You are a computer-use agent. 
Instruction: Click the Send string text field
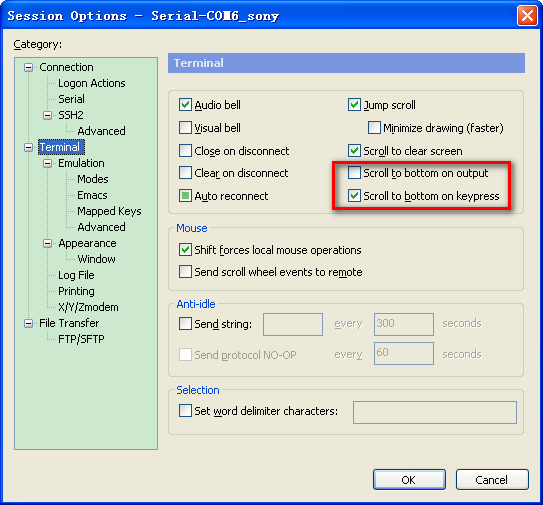[x=293, y=325]
